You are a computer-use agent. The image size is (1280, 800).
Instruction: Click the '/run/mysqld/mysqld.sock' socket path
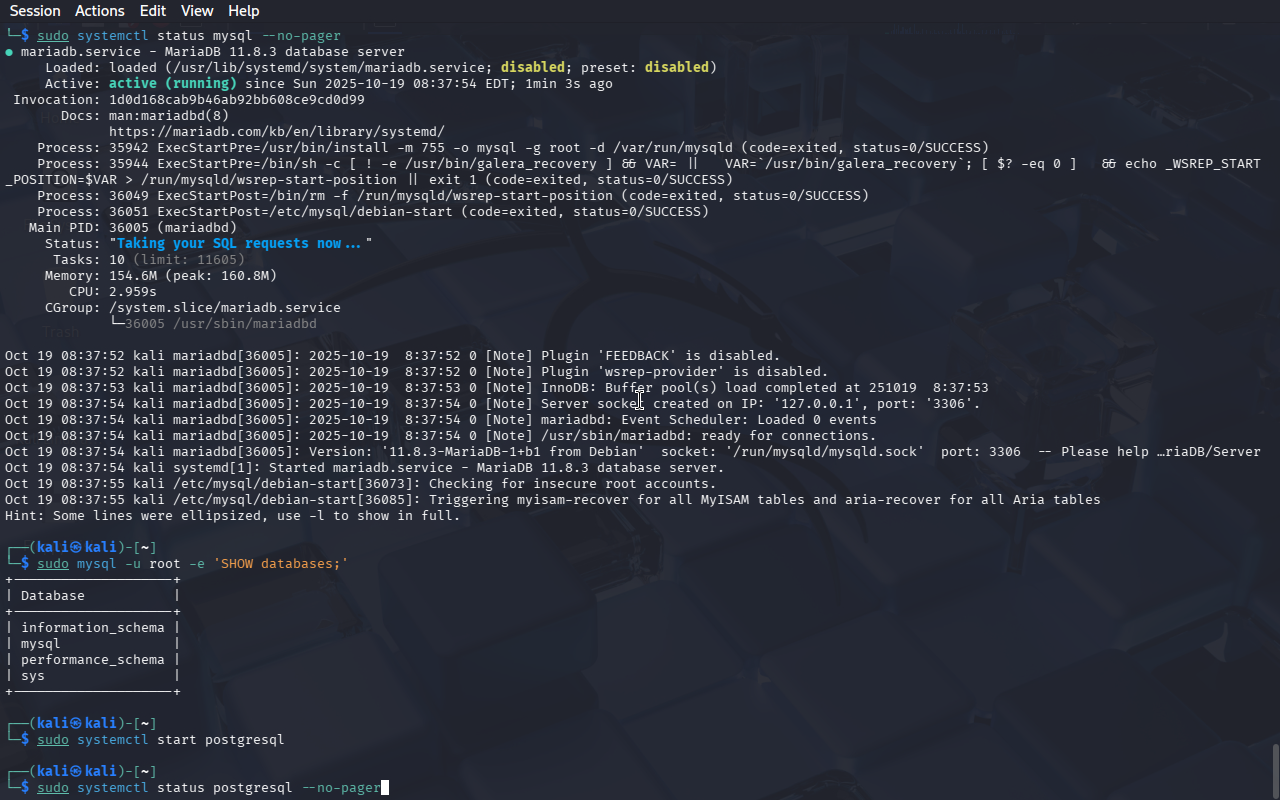pos(828,452)
